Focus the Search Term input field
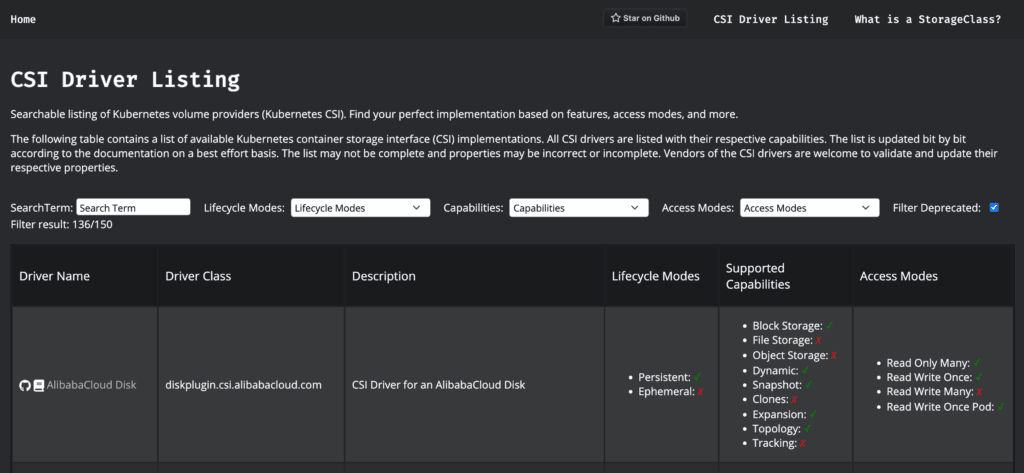The width and height of the screenshot is (1024, 473). coord(133,208)
